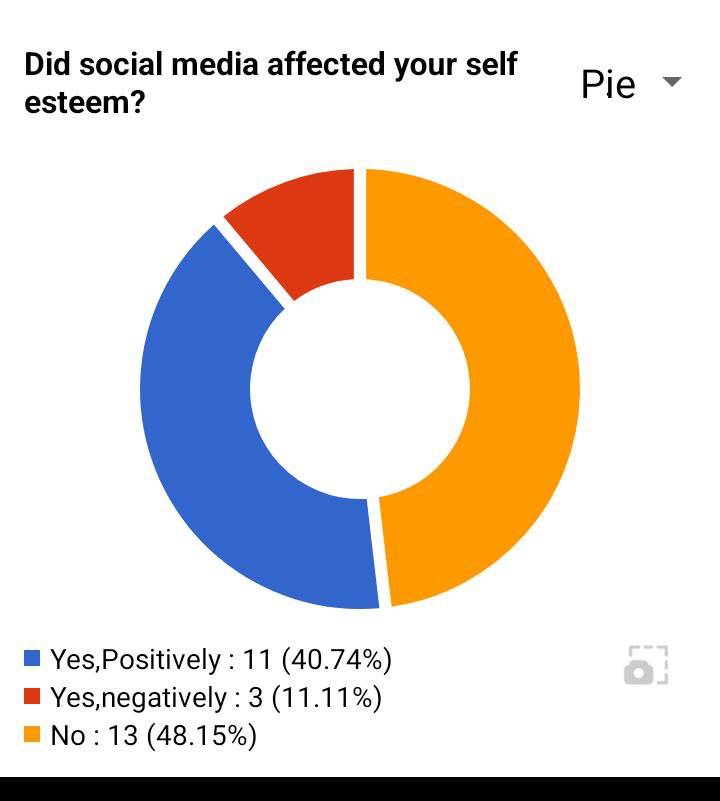Click the 11.11% percentage value
Image resolution: width=720 pixels, height=801 pixels.
(x=327, y=697)
